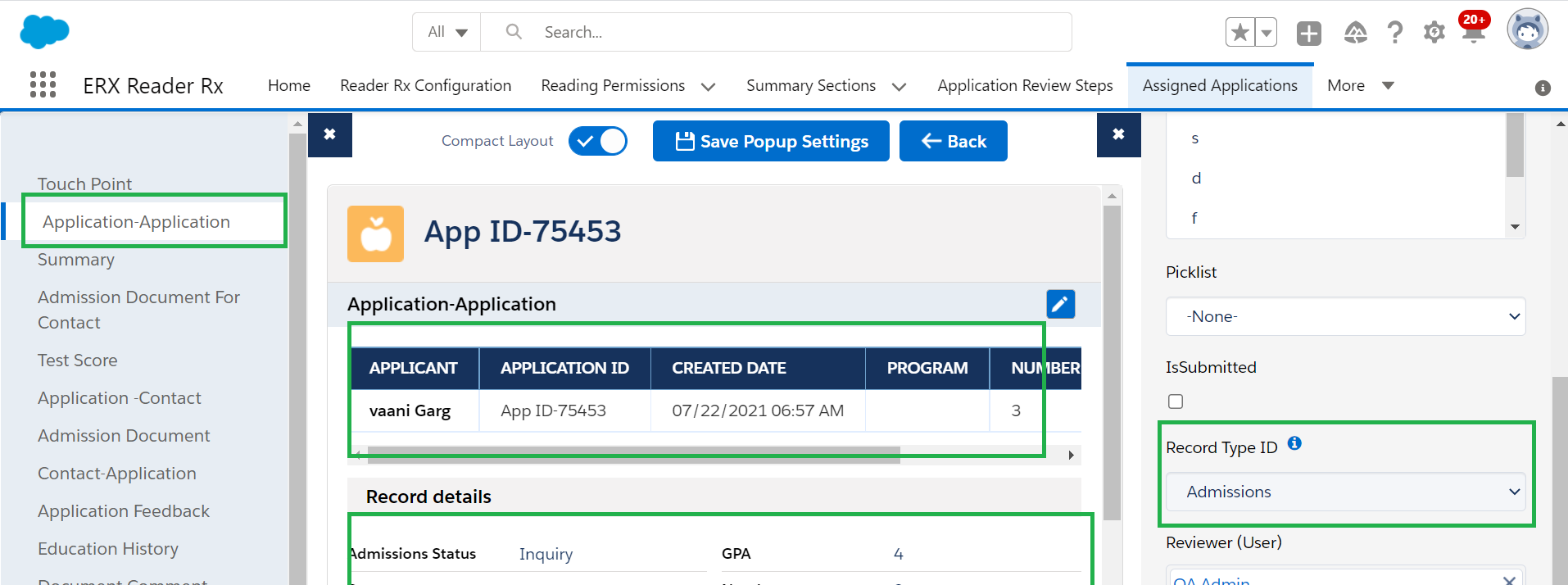Viewport: 1568px width, 585px height.
Task: Open the user profile avatar
Action: (x=1527, y=30)
